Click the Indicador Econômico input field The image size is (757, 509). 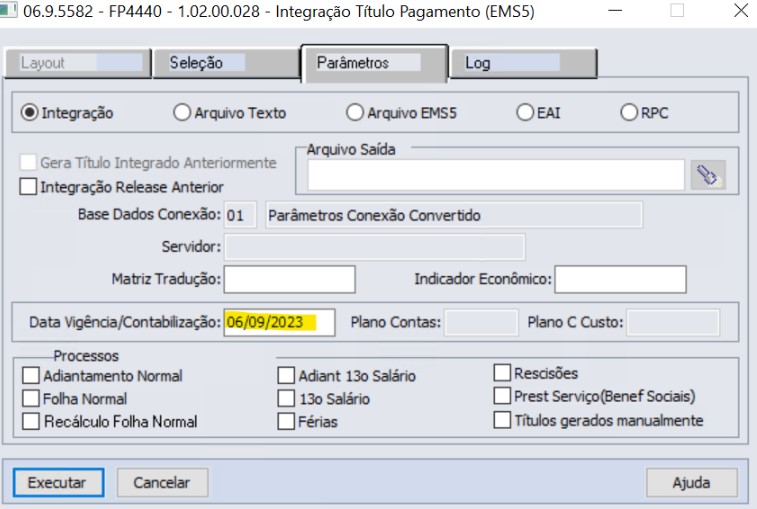tap(620, 279)
